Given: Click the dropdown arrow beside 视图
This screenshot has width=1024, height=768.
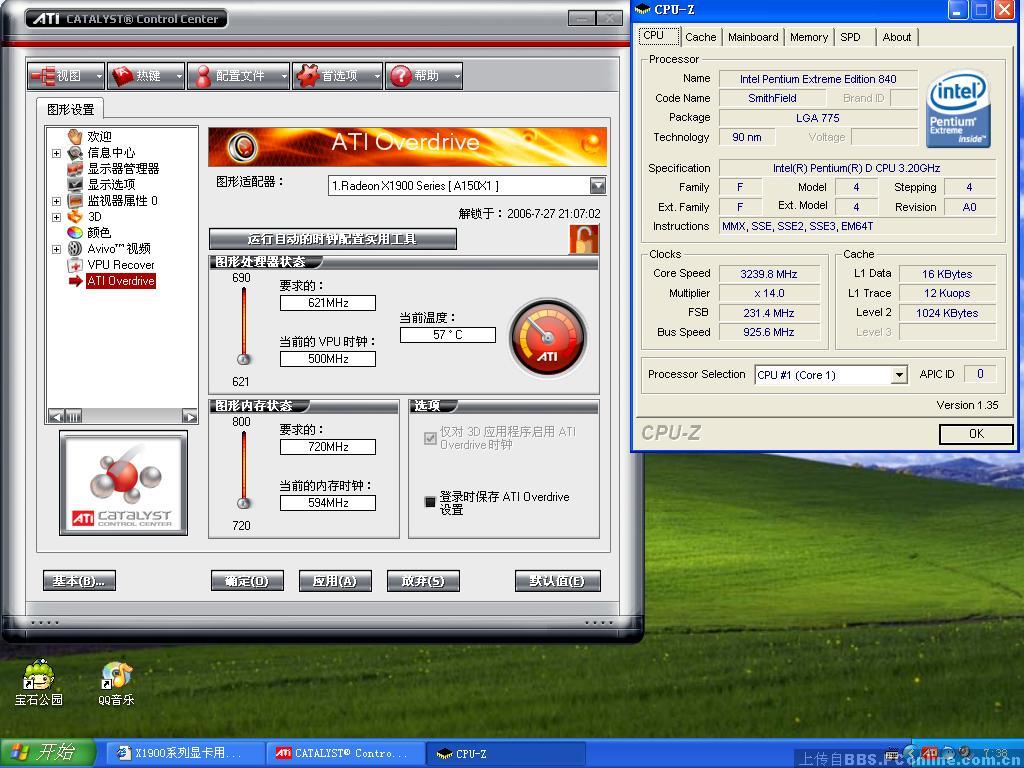Looking at the screenshot, I should pyautogui.click(x=99, y=76).
